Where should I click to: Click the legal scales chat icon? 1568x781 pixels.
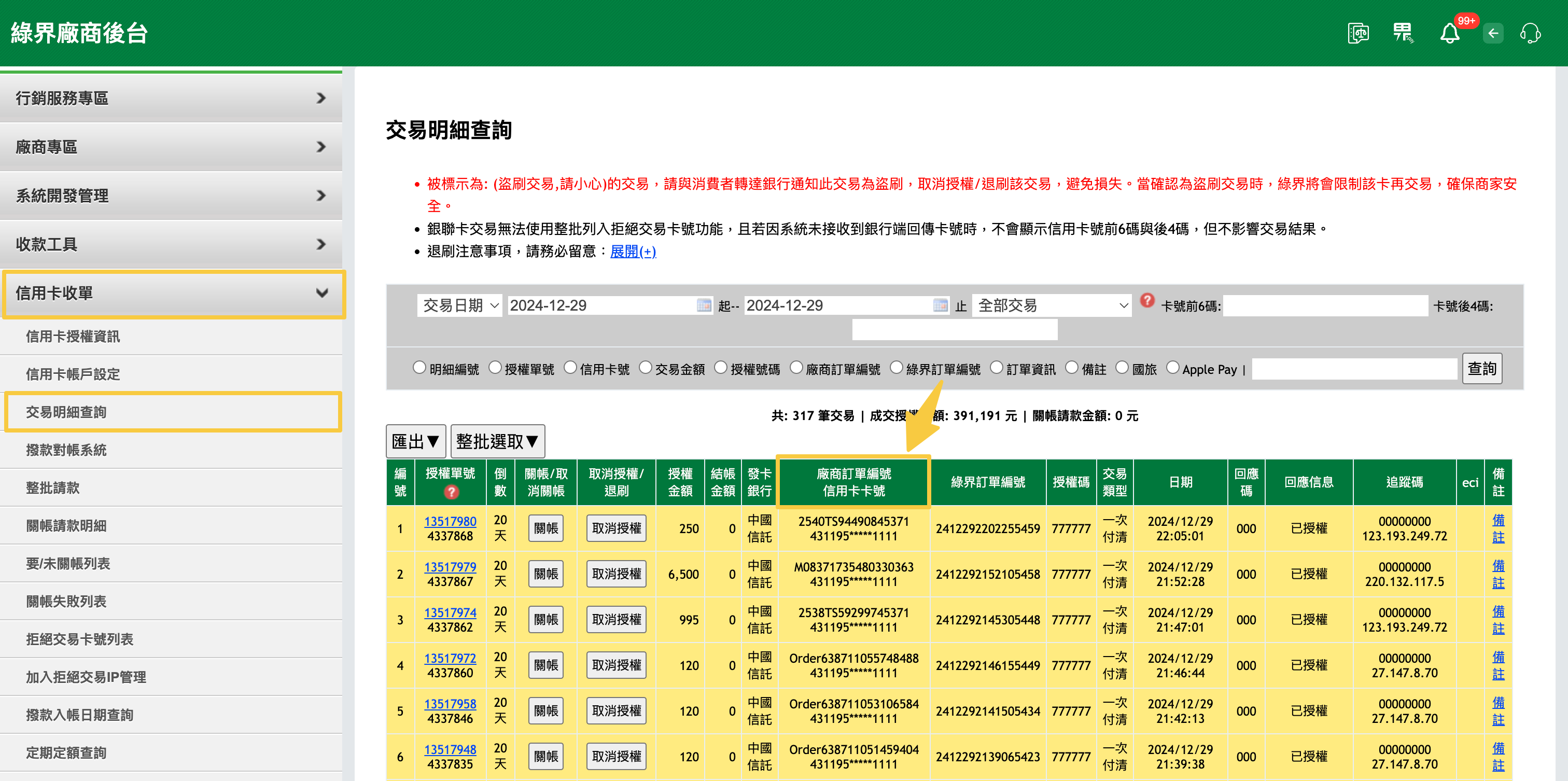click(1358, 33)
